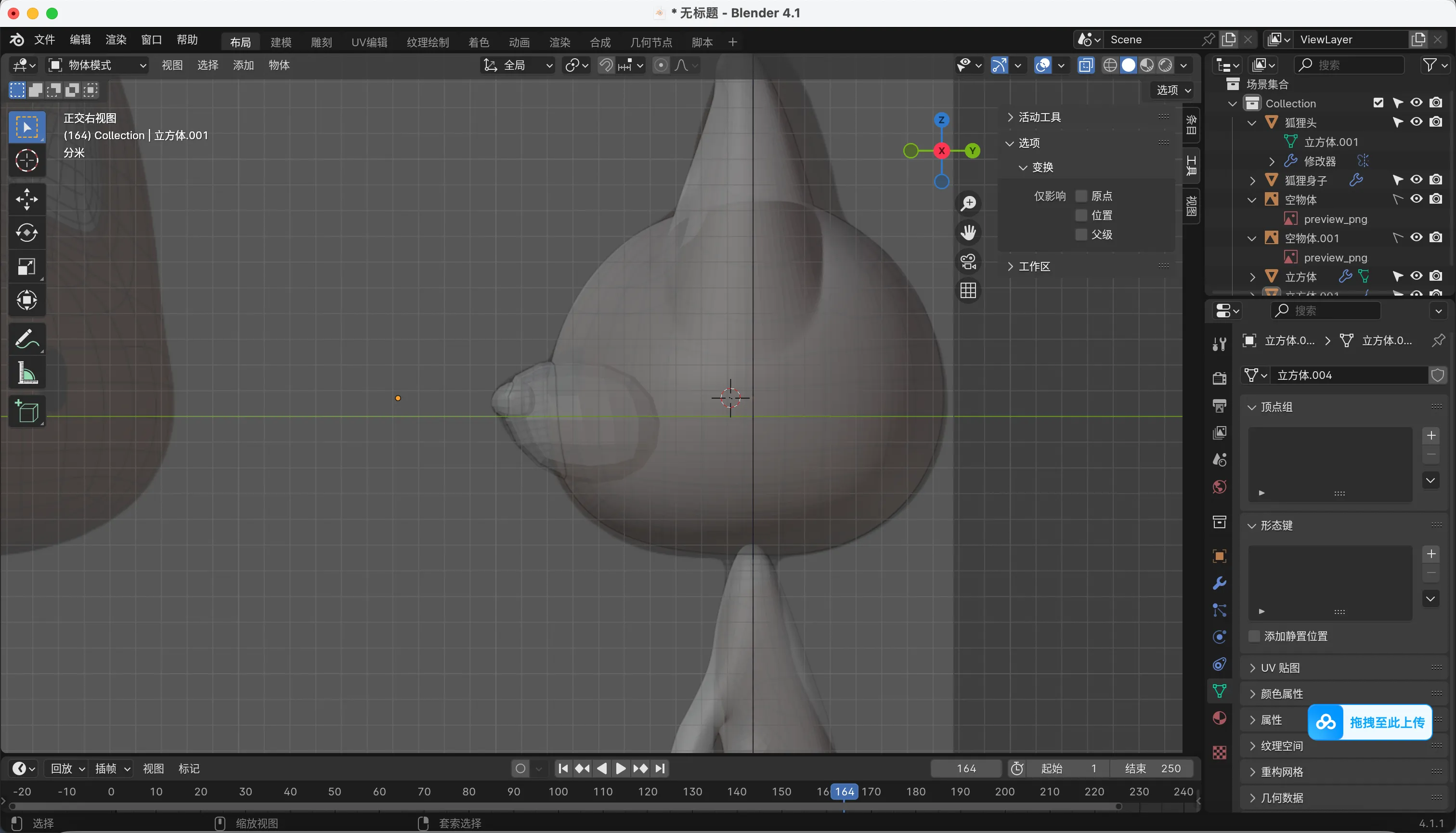Open Material properties tab

coord(1219,718)
